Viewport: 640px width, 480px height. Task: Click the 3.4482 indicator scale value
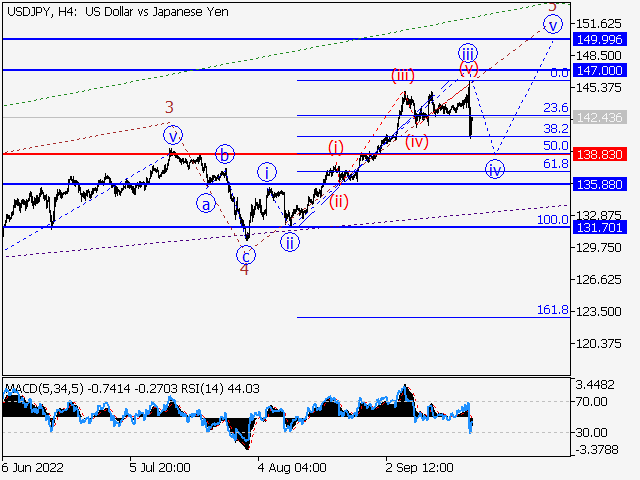point(595,384)
